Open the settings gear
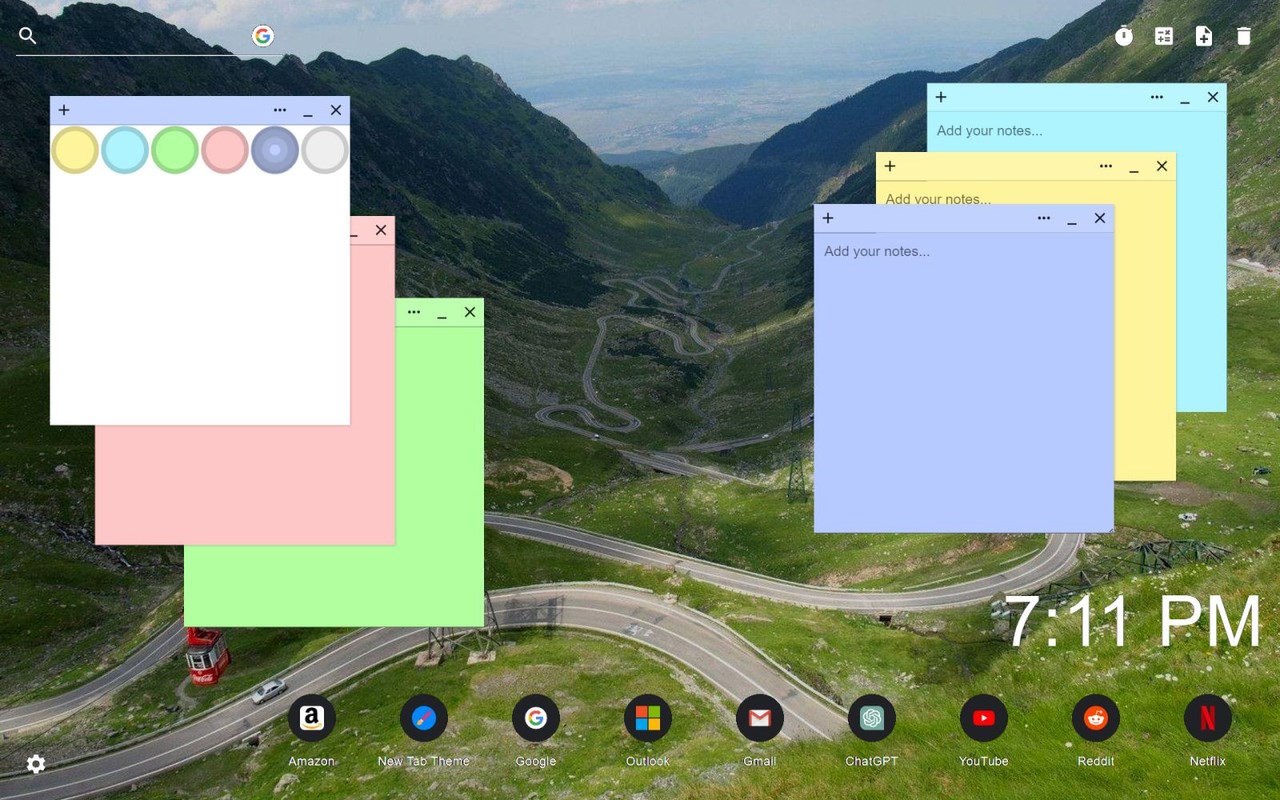Image resolution: width=1280 pixels, height=800 pixels. coord(36,764)
